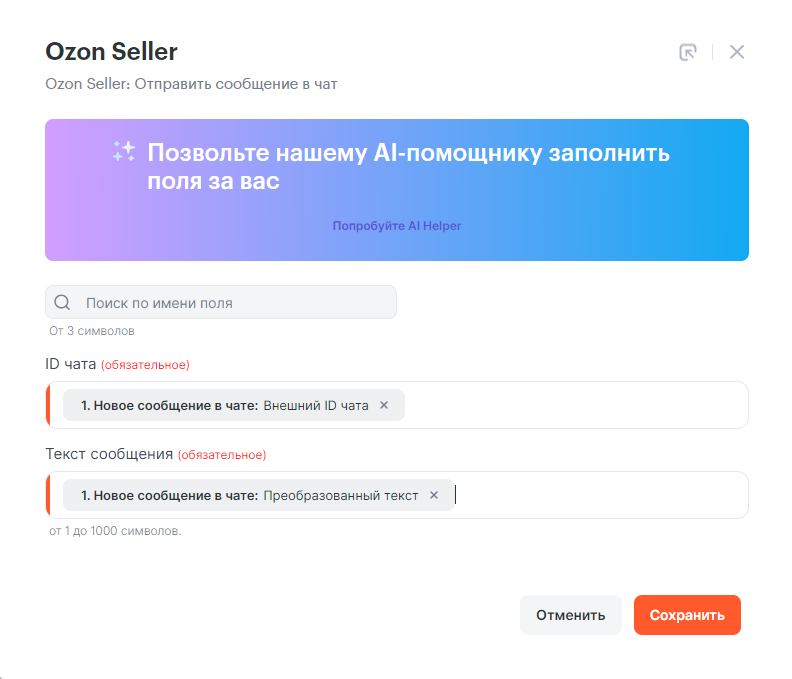Image resolution: width=792 pixels, height=679 pixels.
Task: Click the magnifier search icon
Action: [62, 302]
